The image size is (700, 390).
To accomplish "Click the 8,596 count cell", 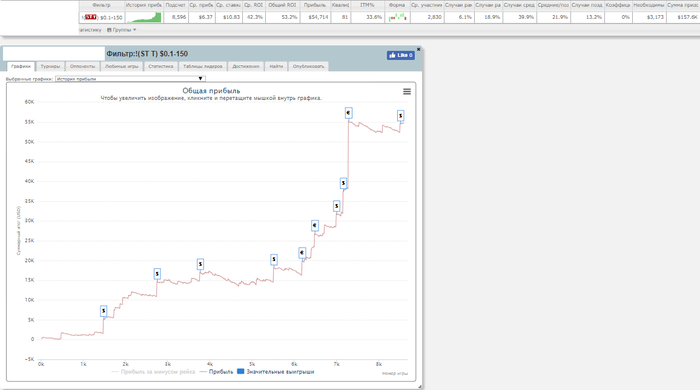I will click(176, 17).
